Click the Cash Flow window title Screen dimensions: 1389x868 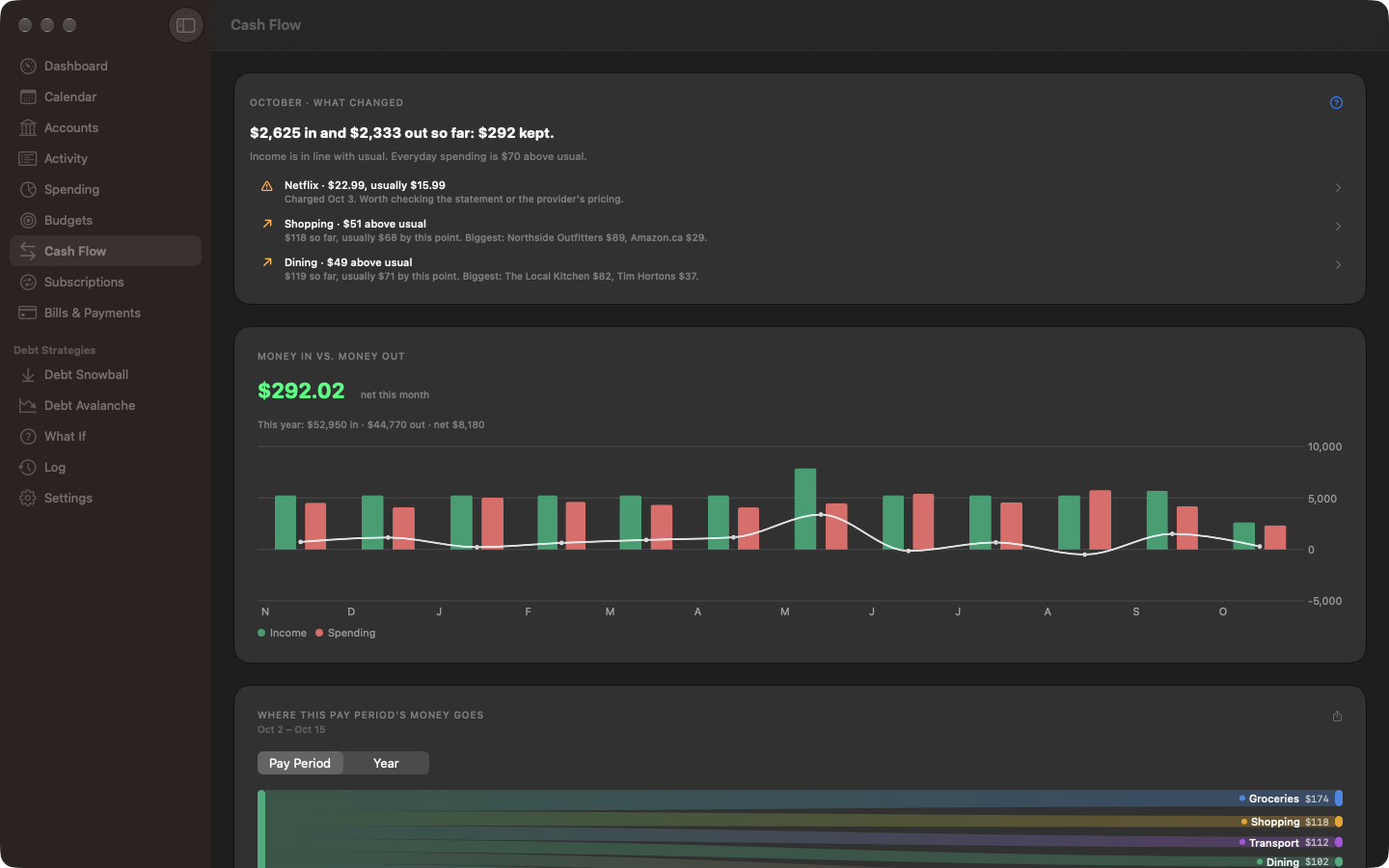point(265,25)
